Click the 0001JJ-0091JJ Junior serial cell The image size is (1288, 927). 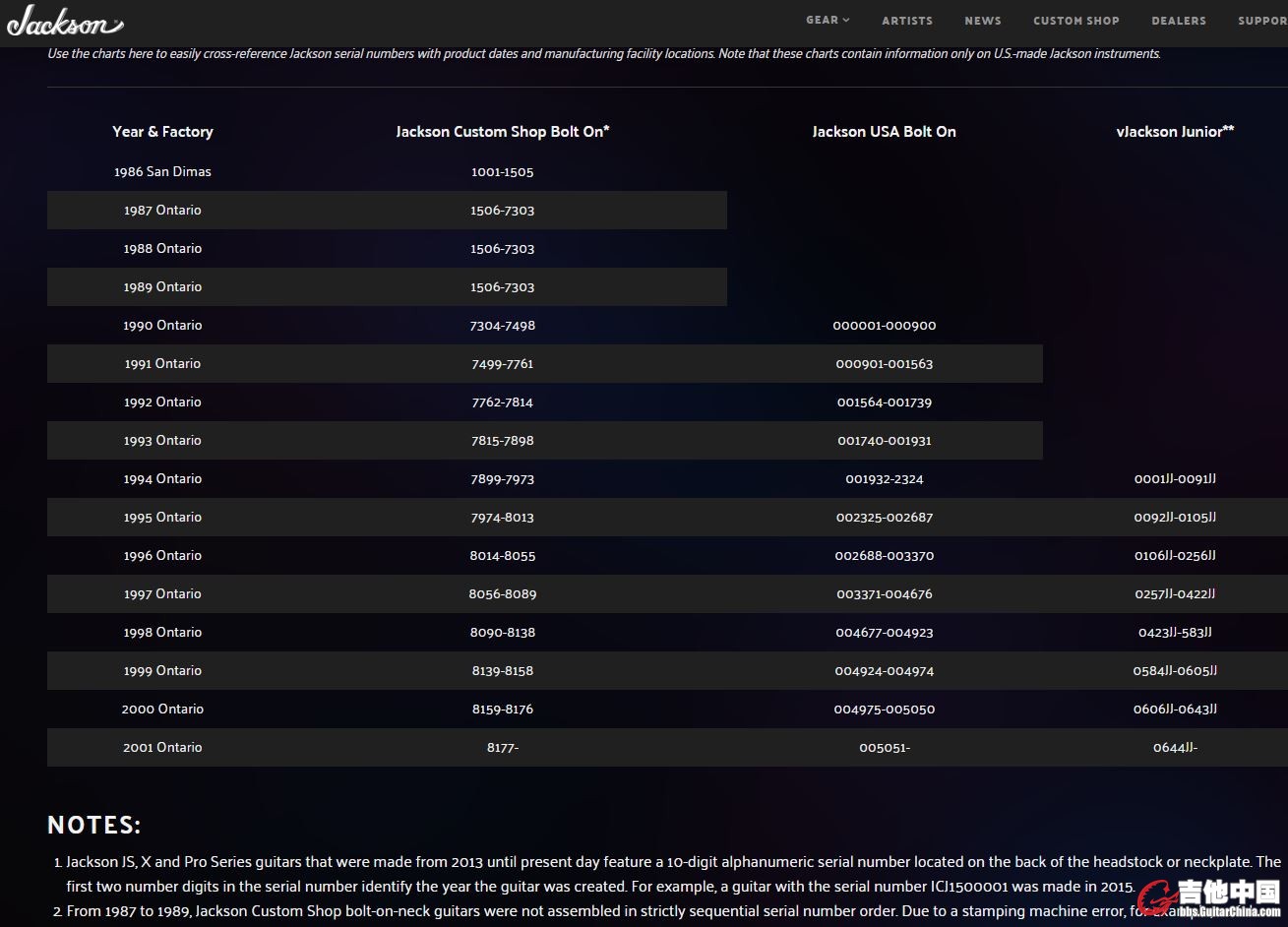(1175, 479)
